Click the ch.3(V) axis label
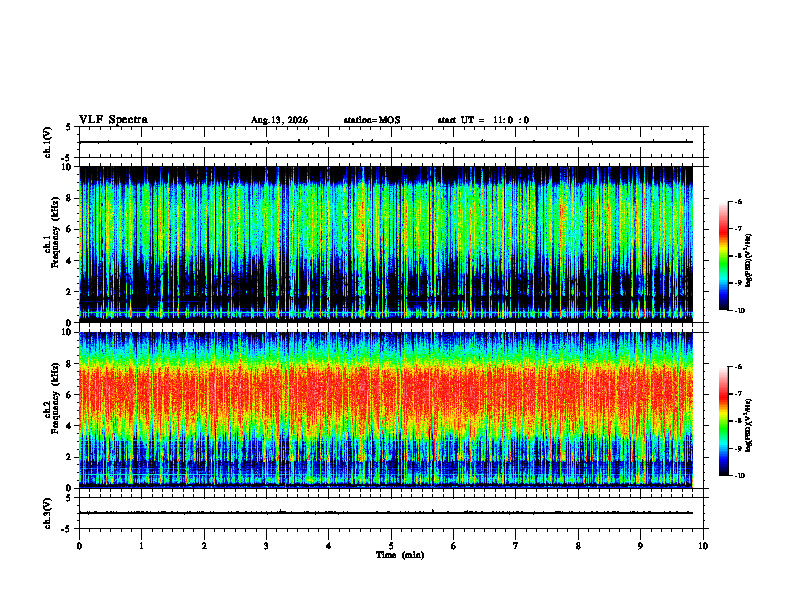The height and width of the screenshot is (612, 792). (48, 514)
